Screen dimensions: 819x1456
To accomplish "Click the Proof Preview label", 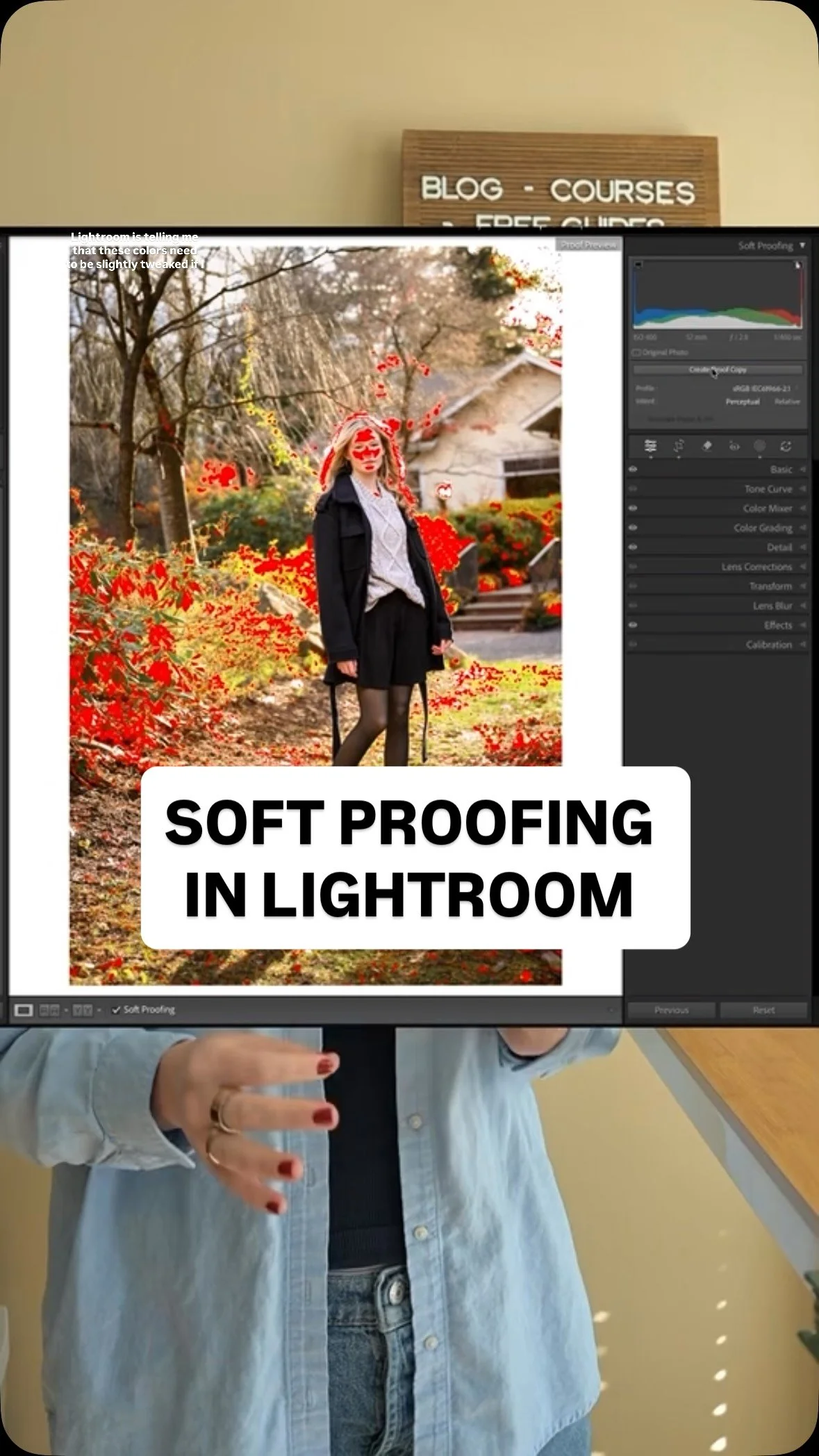I will point(588,245).
